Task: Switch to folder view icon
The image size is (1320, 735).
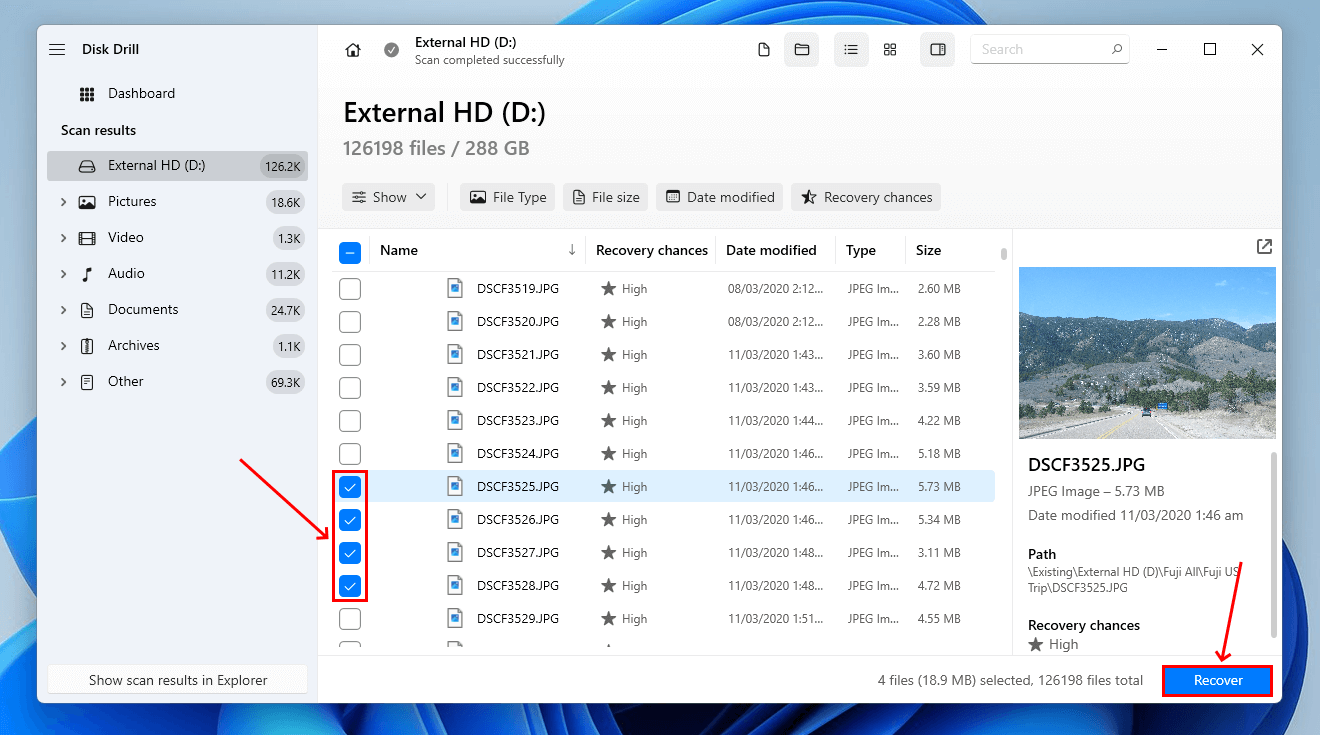Action: click(801, 50)
